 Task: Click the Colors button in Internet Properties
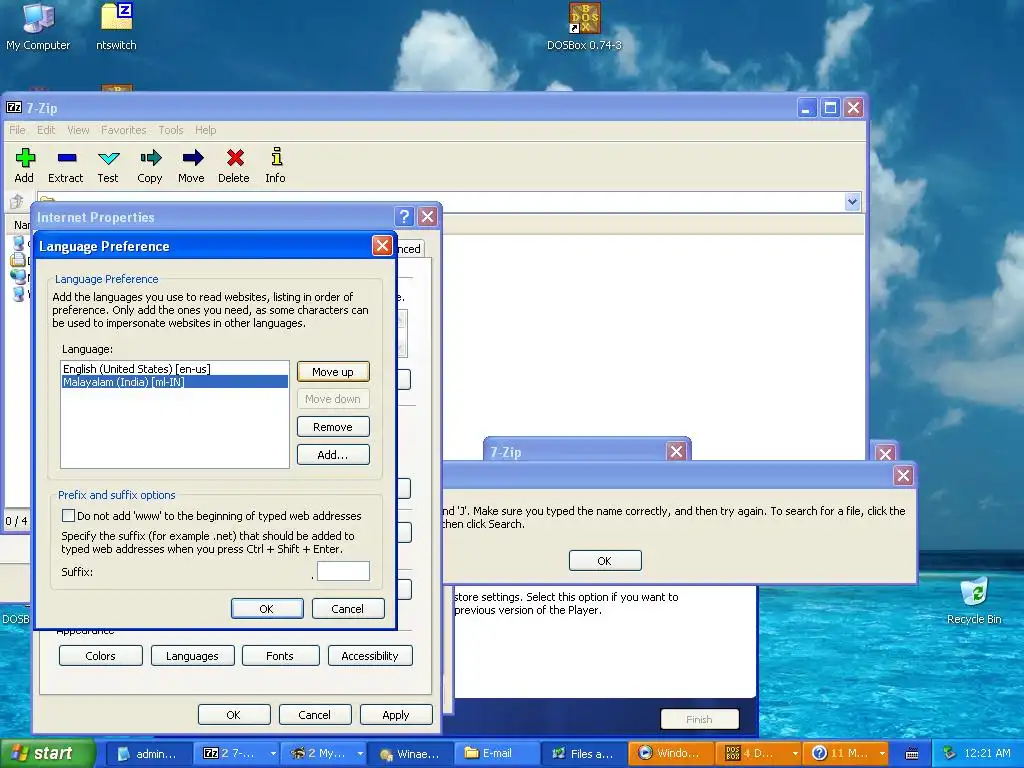(101, 656)
